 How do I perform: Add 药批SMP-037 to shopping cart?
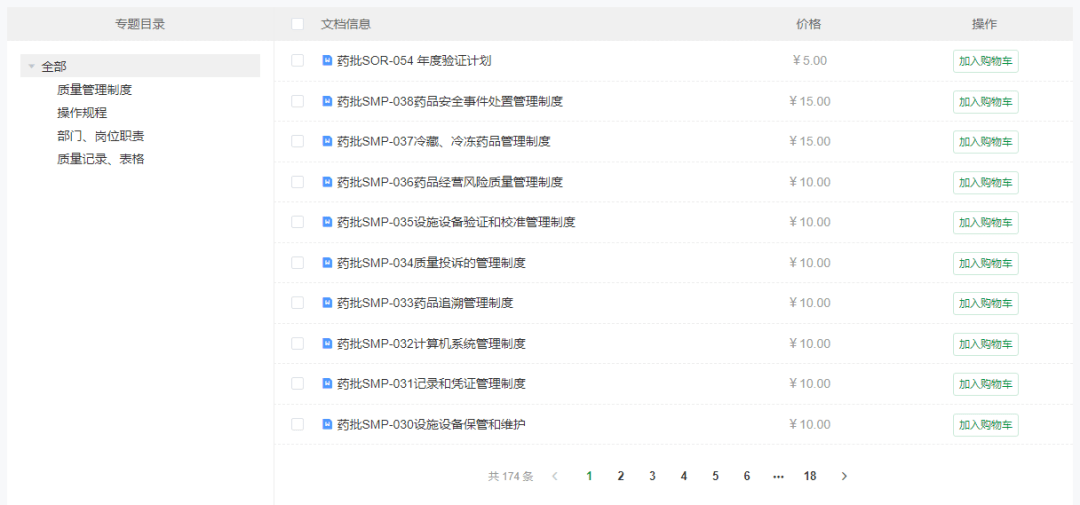click(x=986, y=142)
